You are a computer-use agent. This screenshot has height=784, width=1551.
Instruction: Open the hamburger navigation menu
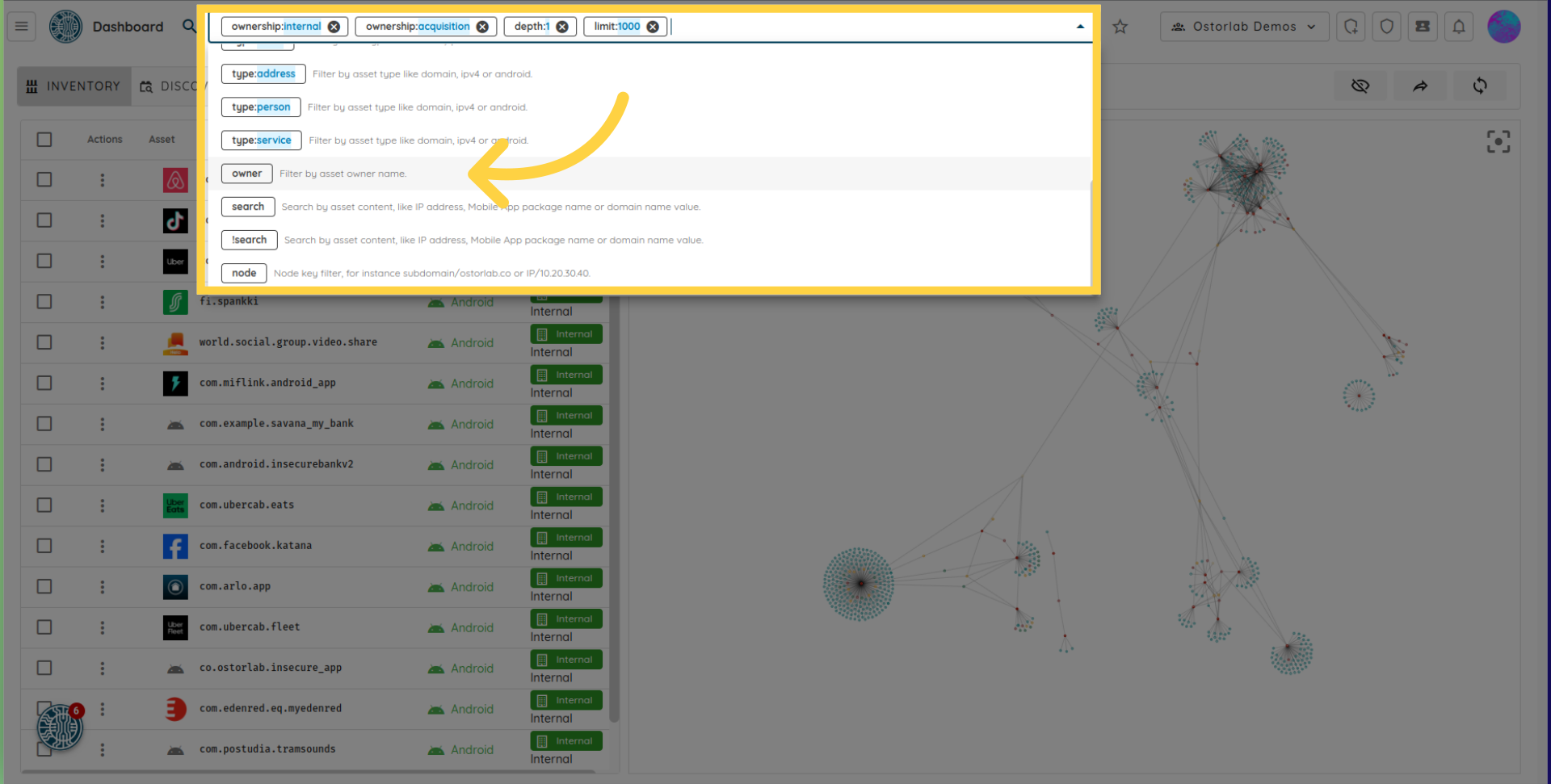click(22, 27)
